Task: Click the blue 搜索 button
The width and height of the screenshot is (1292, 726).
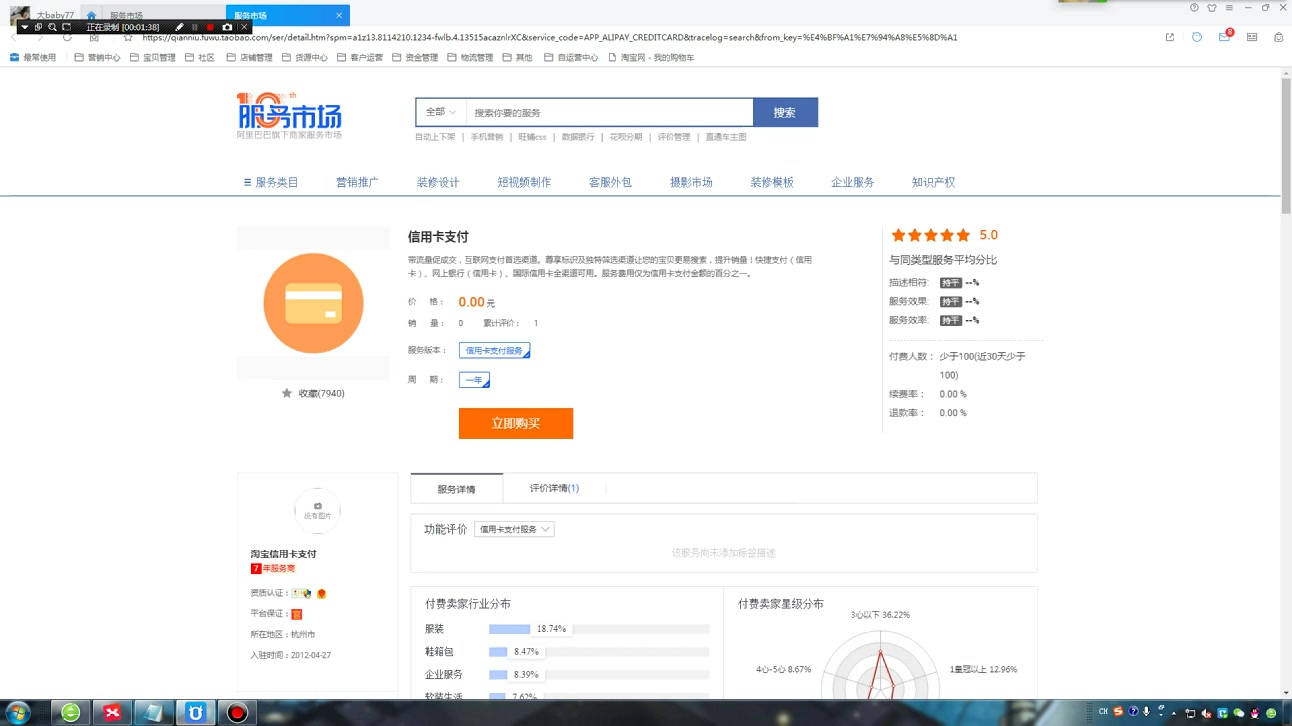Action: click(785, 112)
